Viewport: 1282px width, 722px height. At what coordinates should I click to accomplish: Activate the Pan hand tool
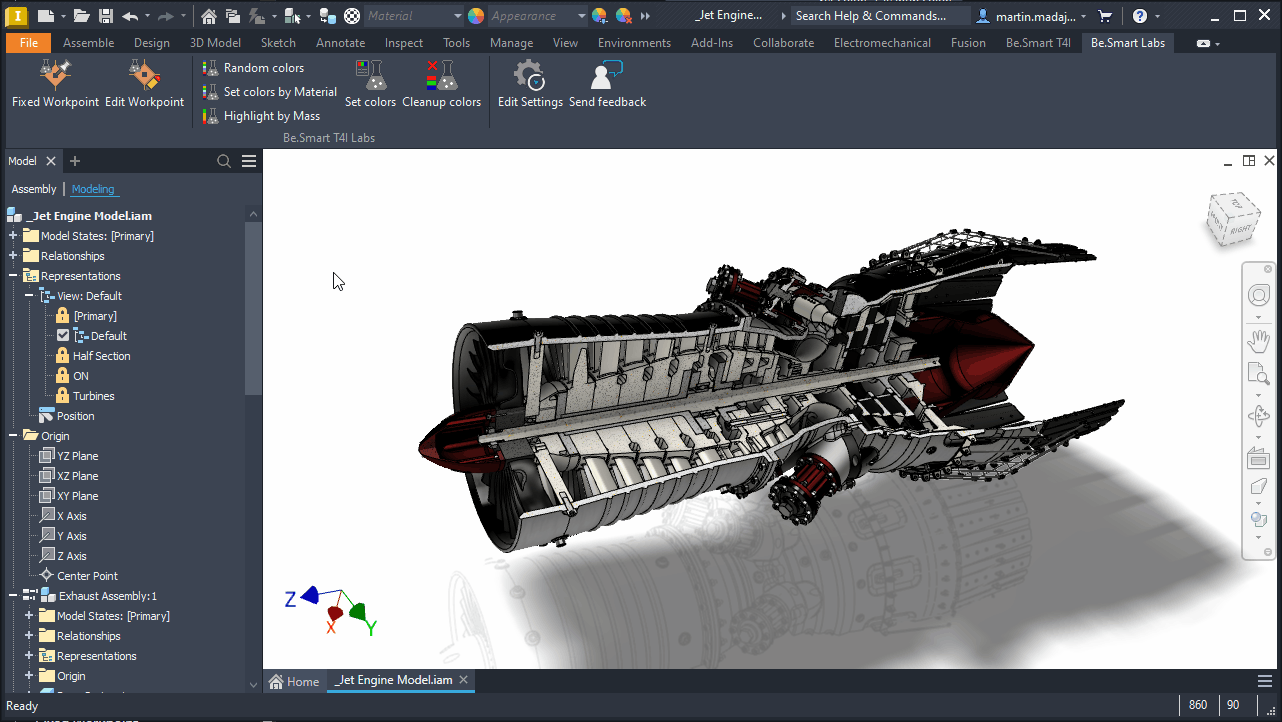click(x=1258, y=341)
